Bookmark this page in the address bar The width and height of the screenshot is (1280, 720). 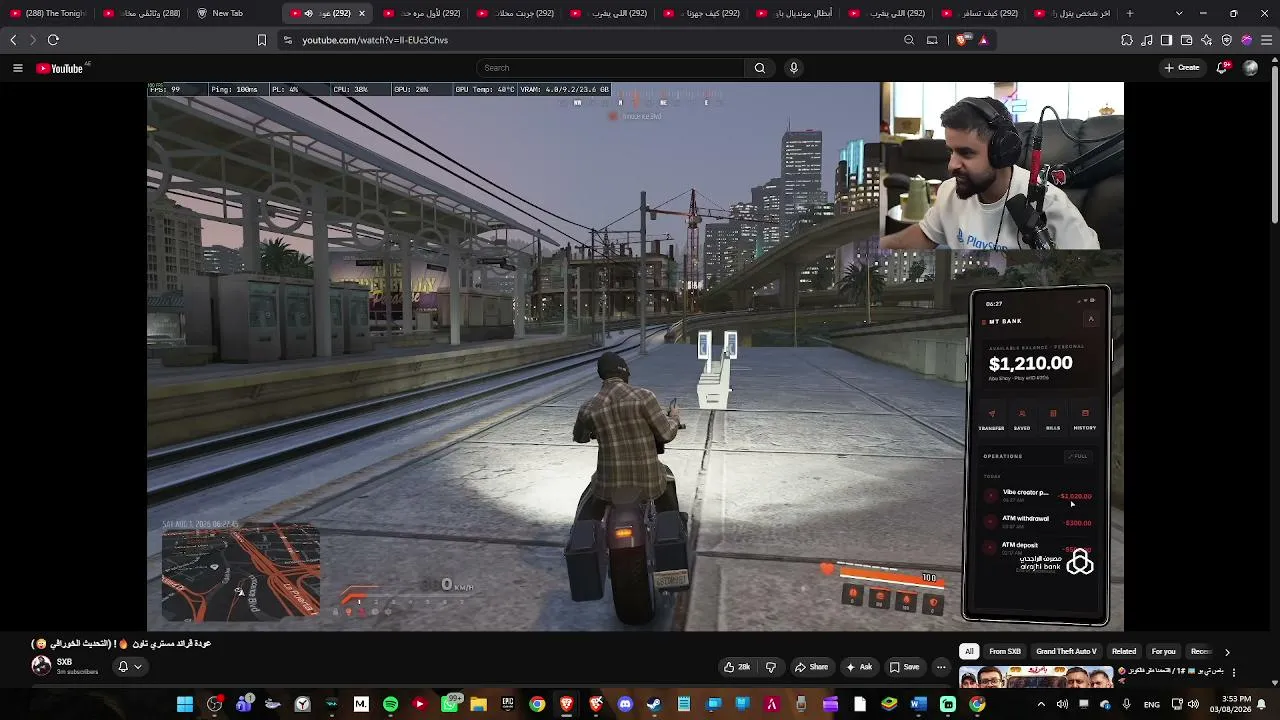[262, 40]
